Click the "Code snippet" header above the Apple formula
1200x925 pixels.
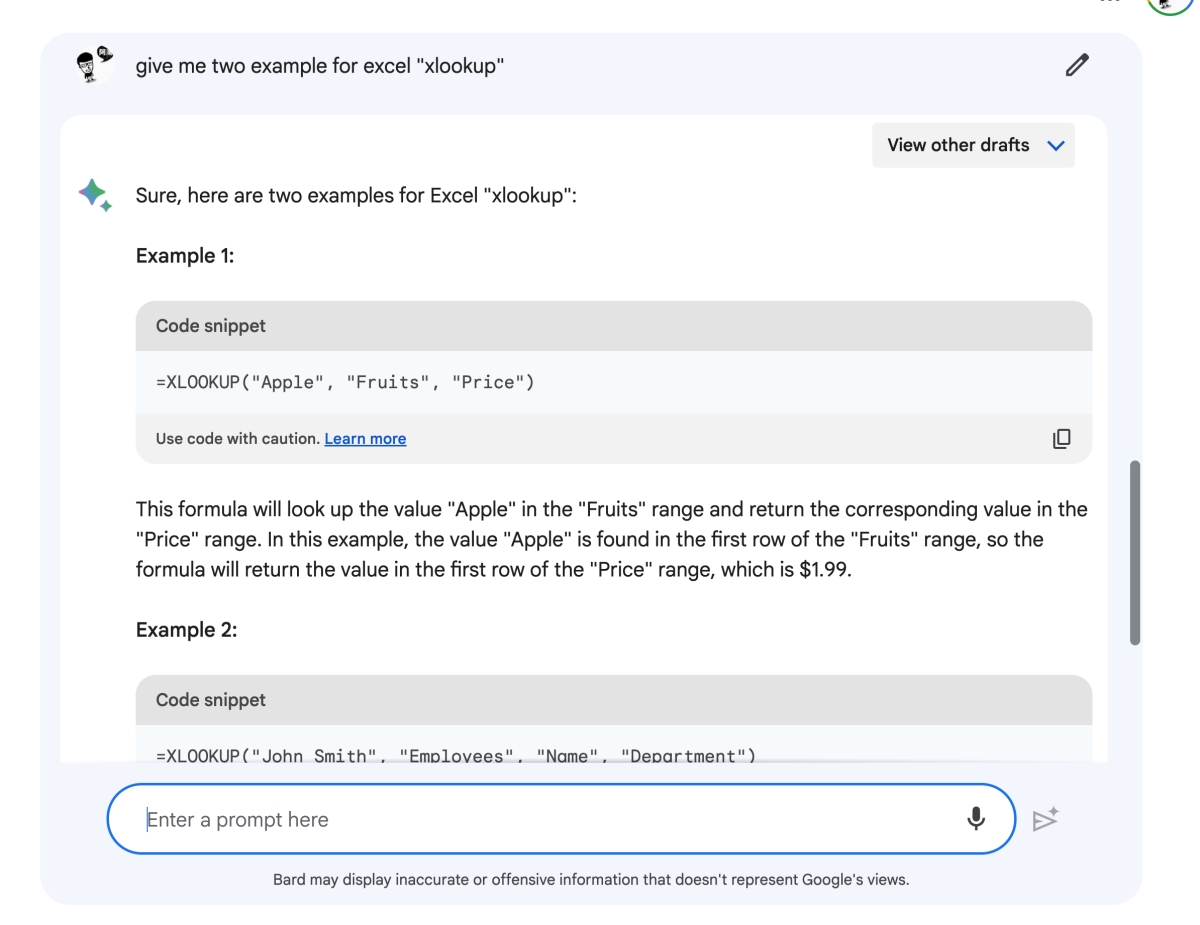coord(211,326)
